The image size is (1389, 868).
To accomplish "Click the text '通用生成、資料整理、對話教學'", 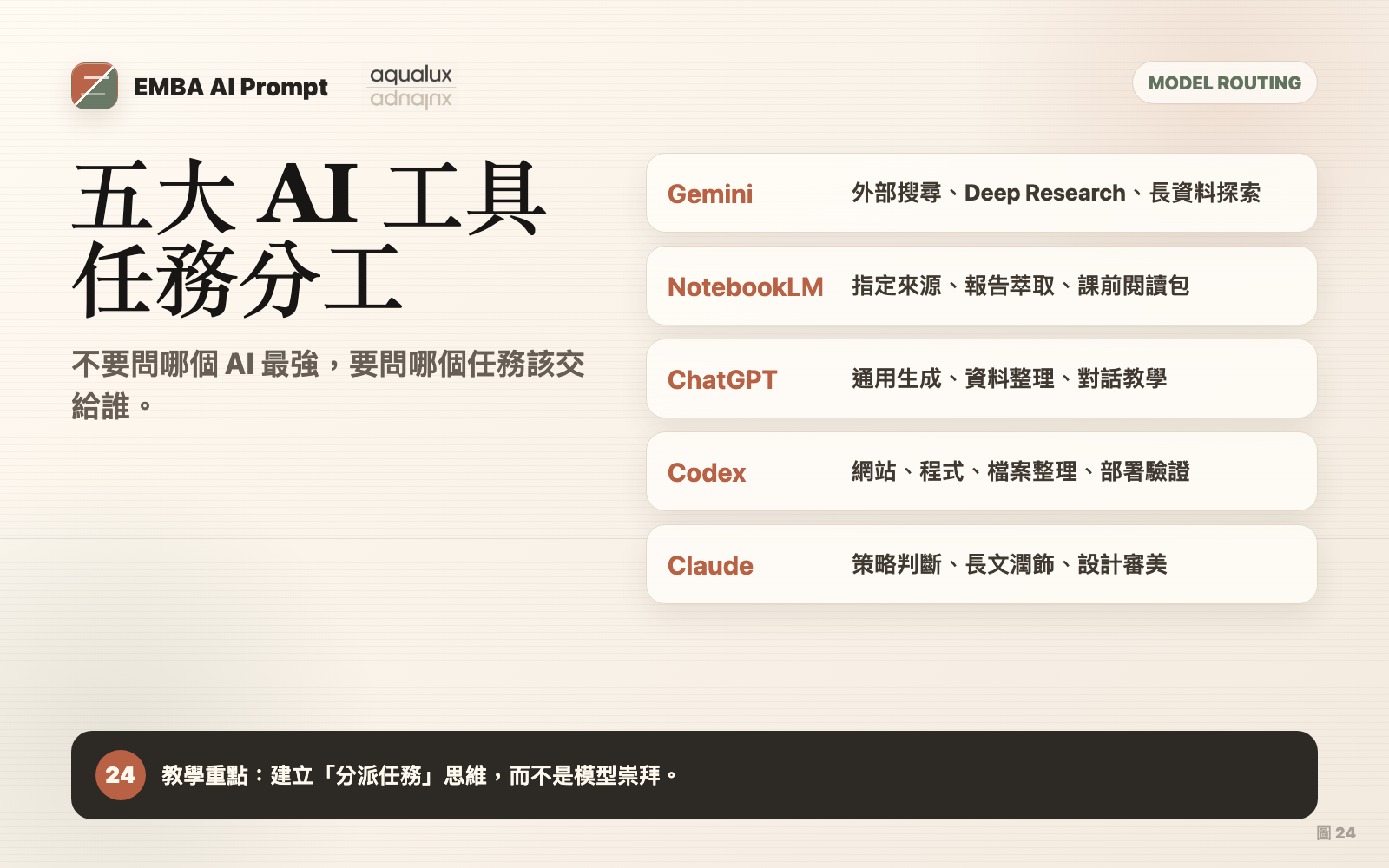I will [x=1009, y=378].
